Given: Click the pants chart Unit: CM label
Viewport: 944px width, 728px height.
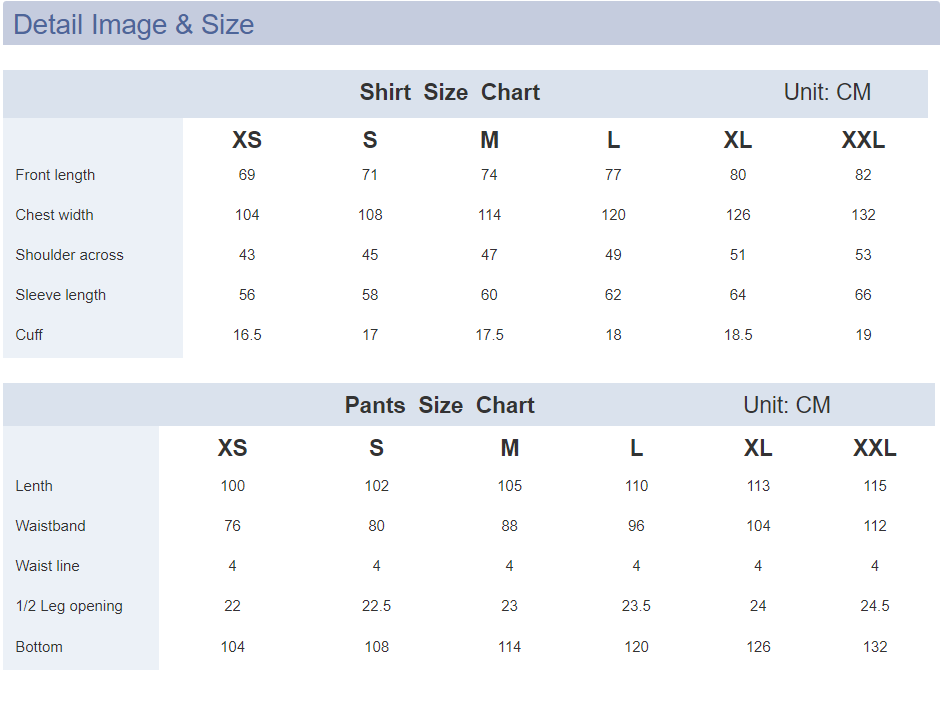Looking at the screenshot, I should pos(786,405).
